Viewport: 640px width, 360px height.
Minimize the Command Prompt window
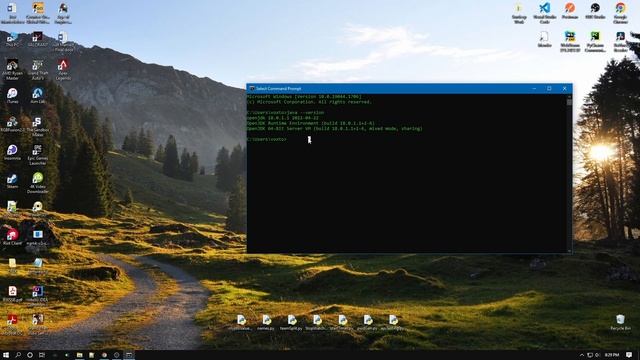534,89
